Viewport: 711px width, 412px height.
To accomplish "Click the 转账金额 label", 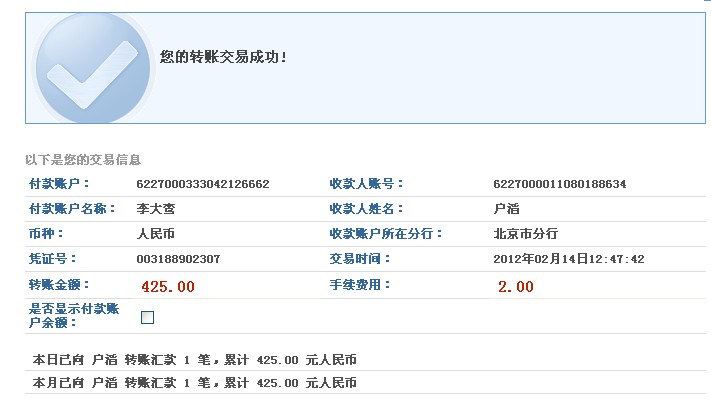I will (59, 285).
